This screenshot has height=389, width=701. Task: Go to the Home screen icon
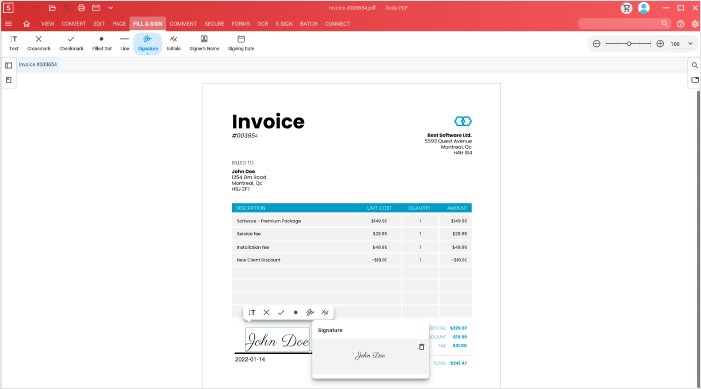26,24
